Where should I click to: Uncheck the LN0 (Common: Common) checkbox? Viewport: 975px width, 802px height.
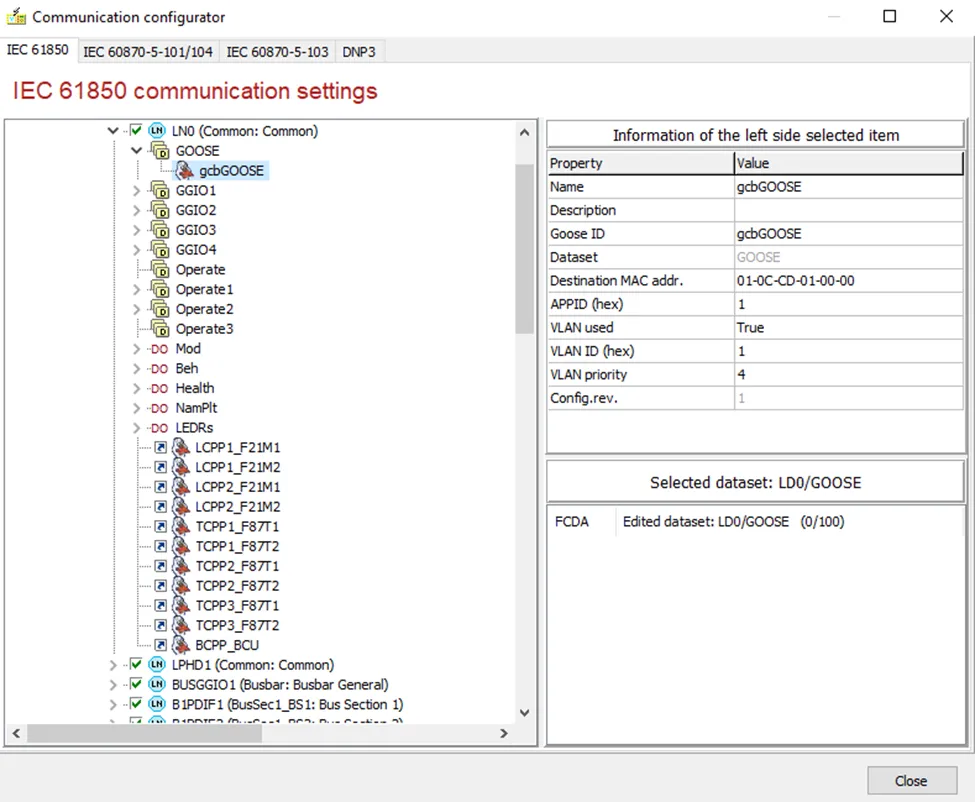(x=136, y=131)
